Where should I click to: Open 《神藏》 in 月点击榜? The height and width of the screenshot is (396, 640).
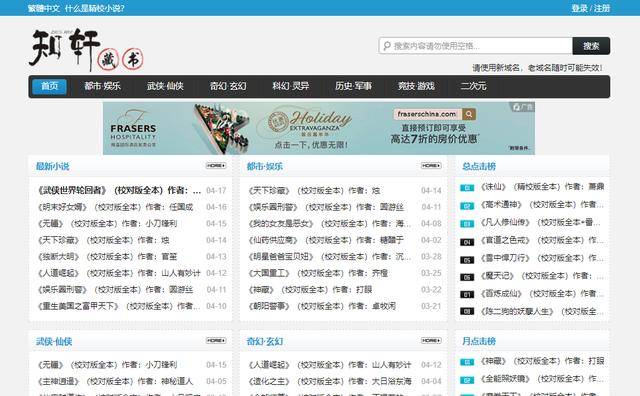point(542,361)
